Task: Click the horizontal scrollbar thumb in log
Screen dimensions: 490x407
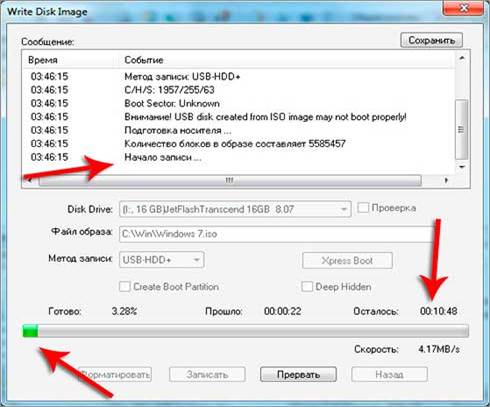Action: pos(230,180)
